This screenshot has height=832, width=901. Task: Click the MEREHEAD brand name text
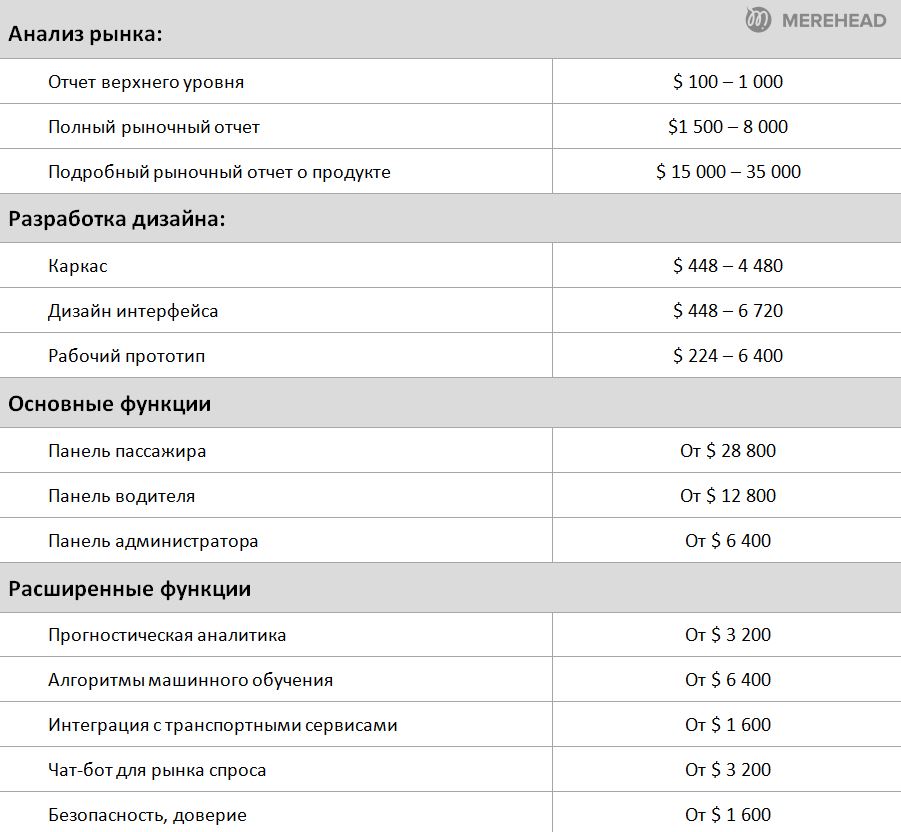(833, 20)
